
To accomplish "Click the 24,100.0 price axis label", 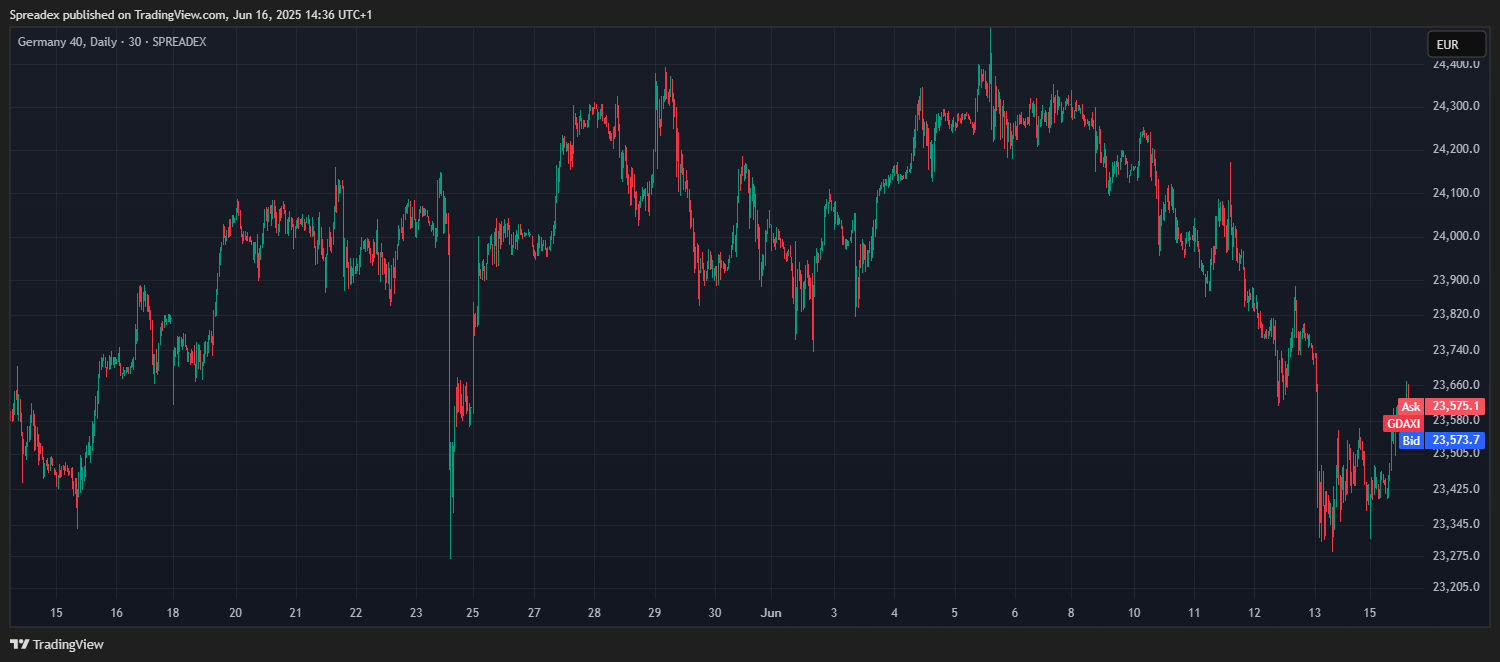I will [1456, 192].
